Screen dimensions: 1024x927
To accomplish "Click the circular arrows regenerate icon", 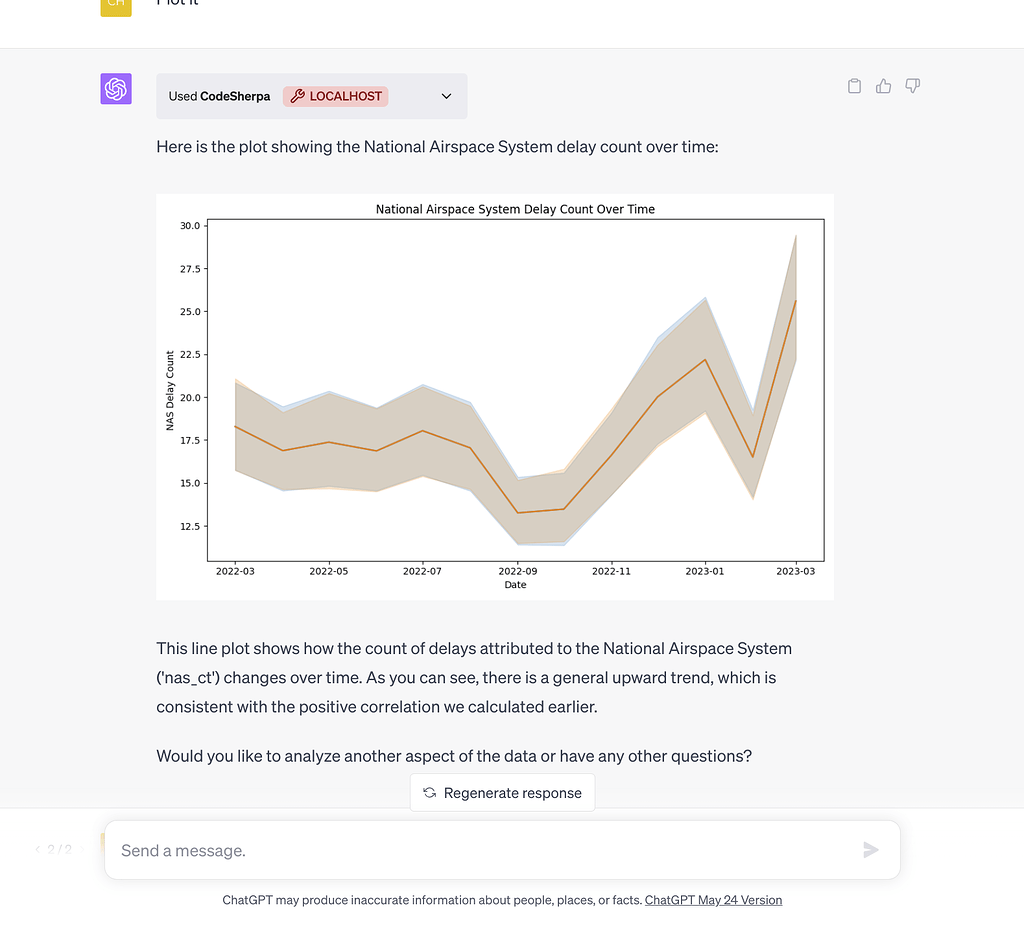I will (x=430, y=793).
